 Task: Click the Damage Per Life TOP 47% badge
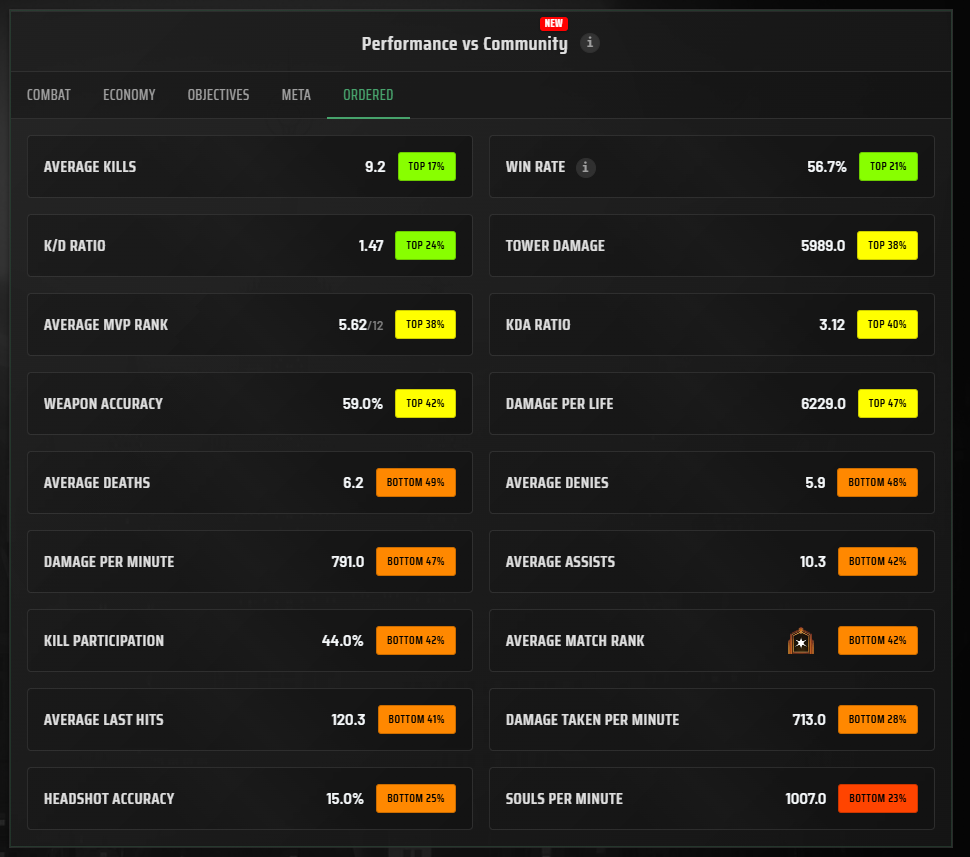click(x=887, y=403)
